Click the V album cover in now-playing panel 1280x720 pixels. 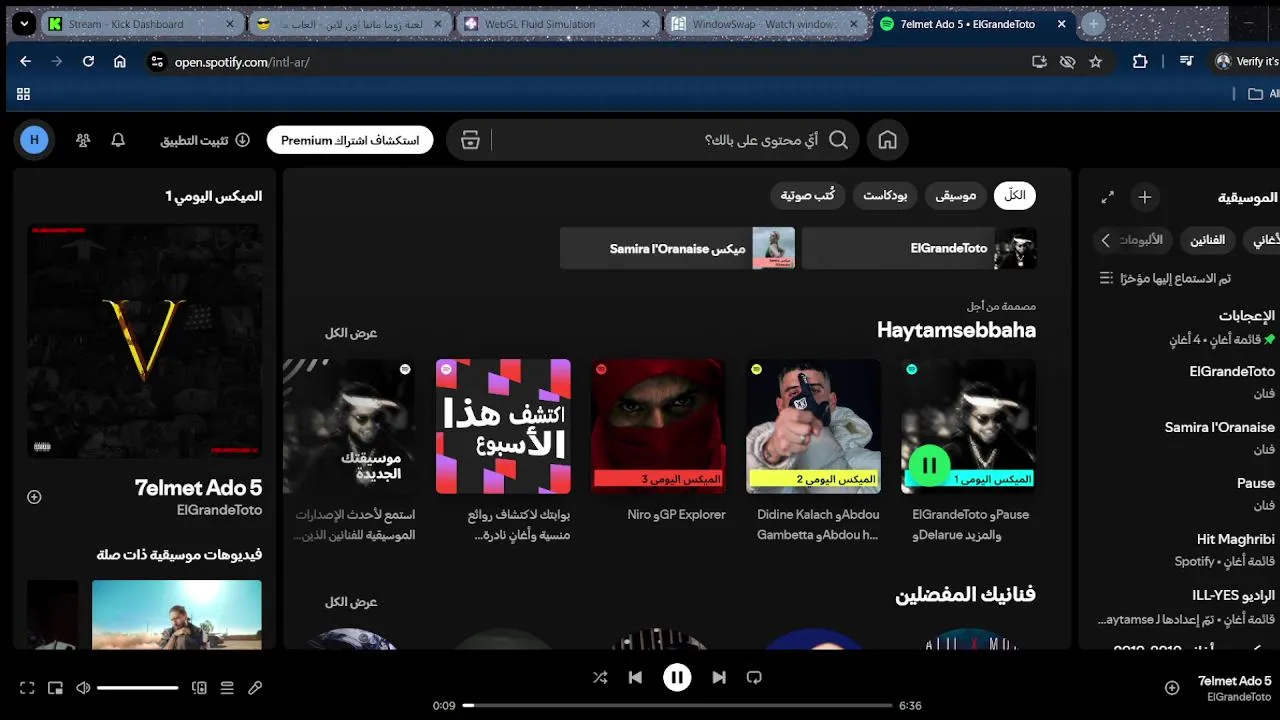[x=145, y=341]
